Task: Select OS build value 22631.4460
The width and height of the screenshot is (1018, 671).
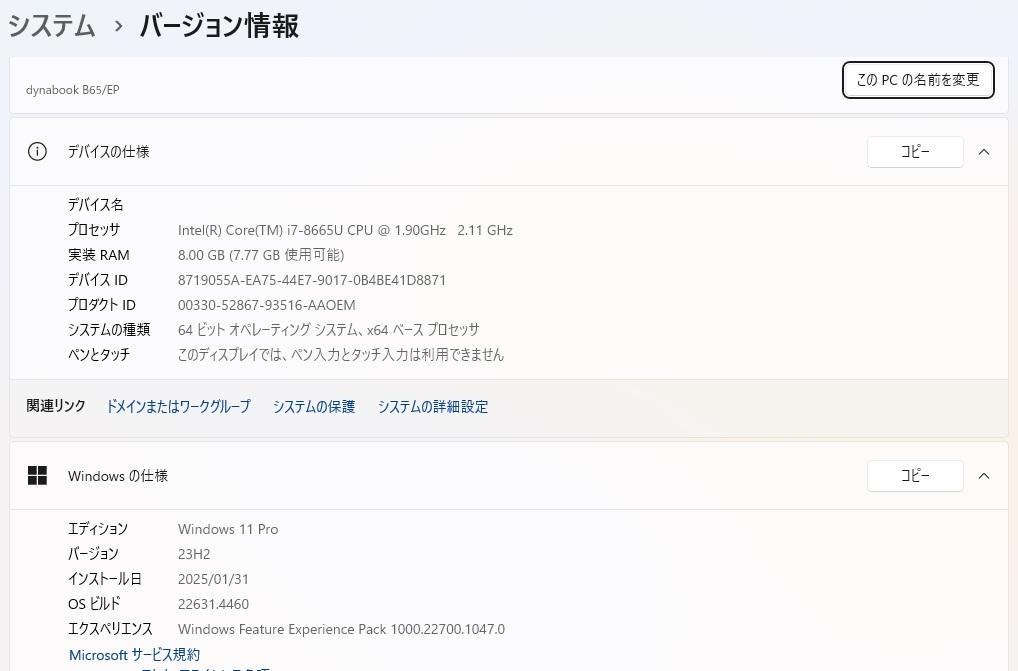Action: 214,604
